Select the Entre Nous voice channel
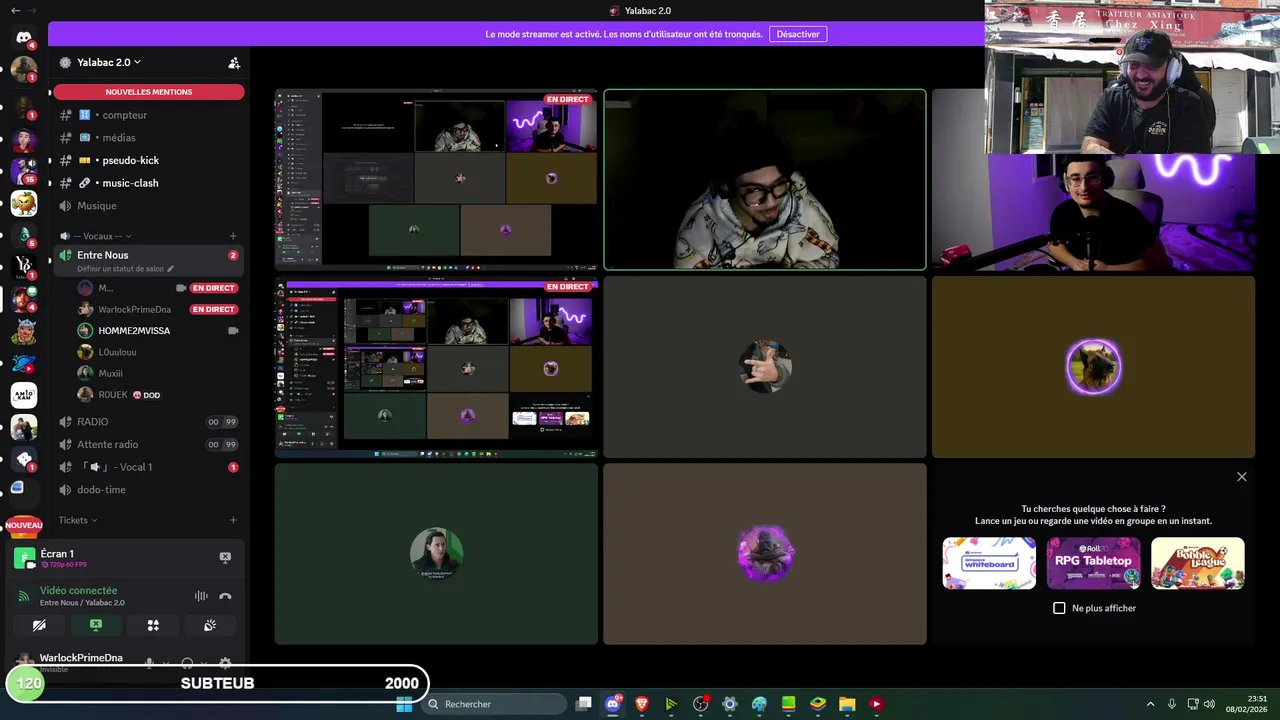This screenshot has height=720, width=1280. [x=148, y=260]
